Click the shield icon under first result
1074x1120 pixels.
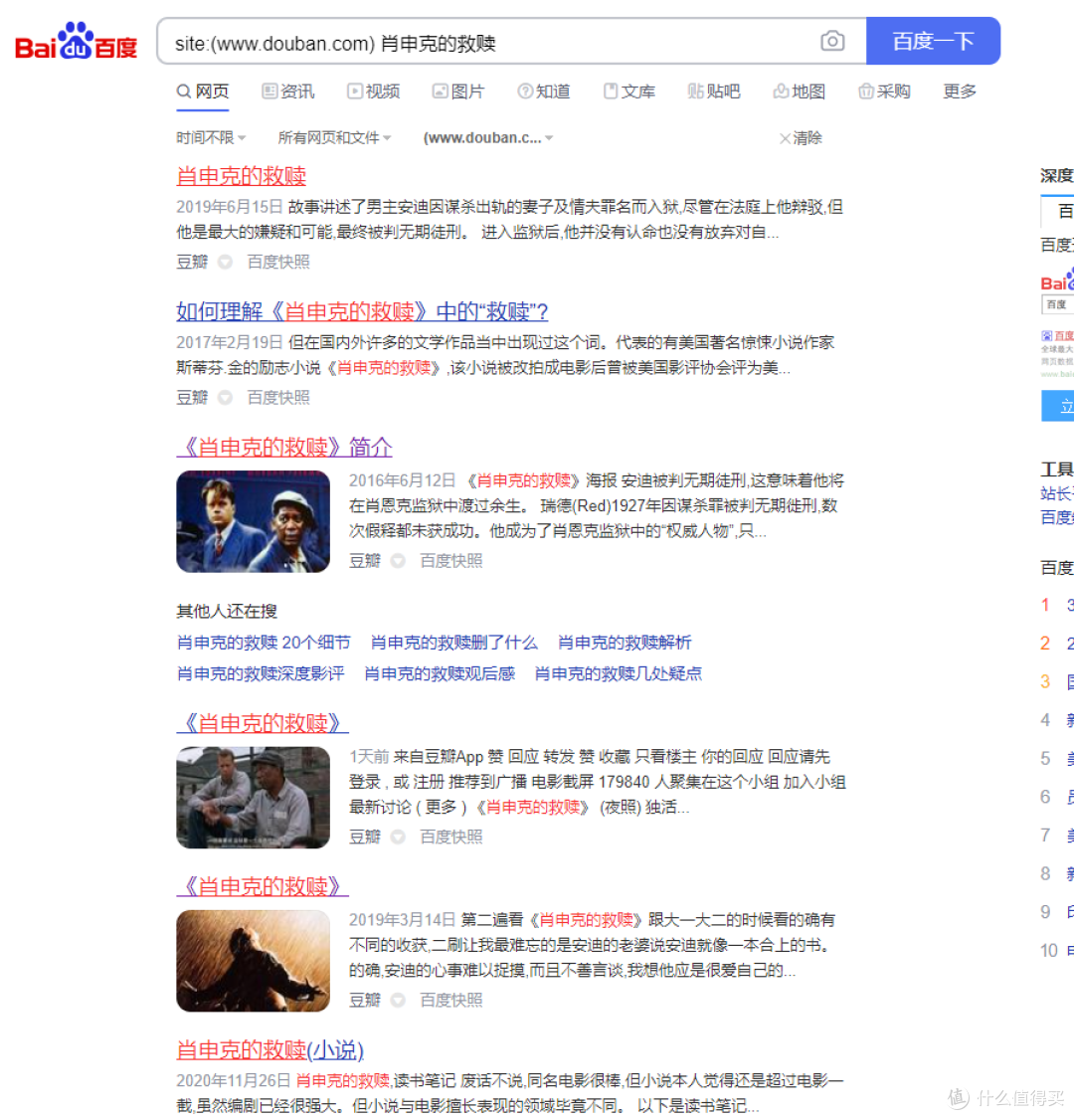pos(225,263)
